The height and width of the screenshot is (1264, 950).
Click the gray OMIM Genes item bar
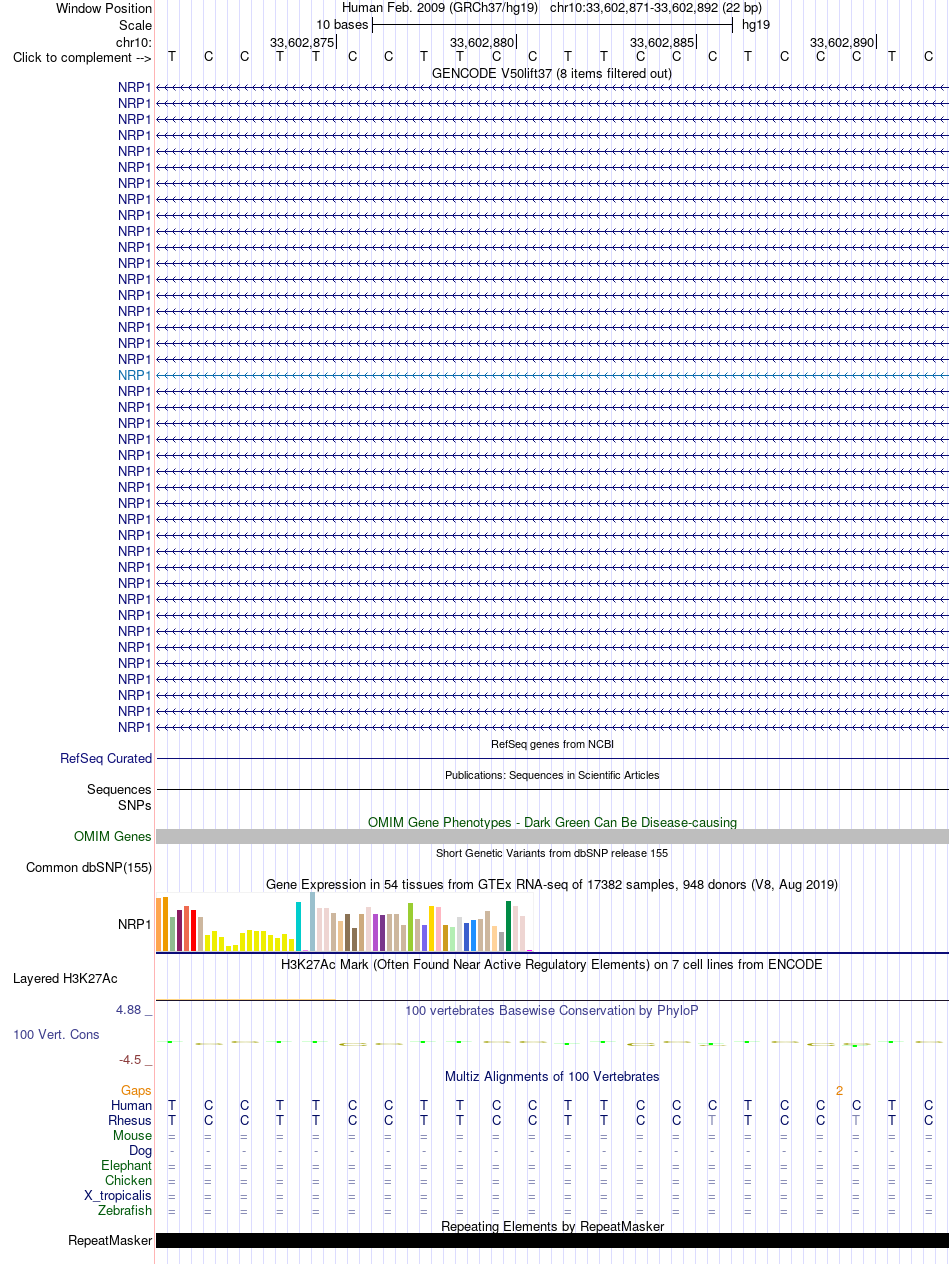click(552, 837)
